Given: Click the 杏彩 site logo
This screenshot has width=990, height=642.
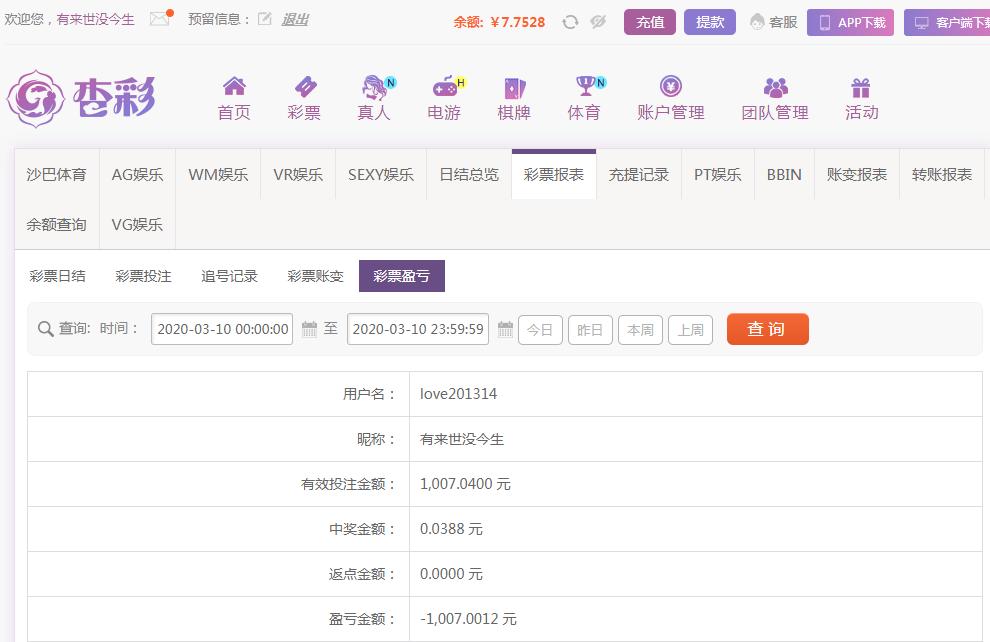Looking at the screenshot, I should tap(81, 98).
